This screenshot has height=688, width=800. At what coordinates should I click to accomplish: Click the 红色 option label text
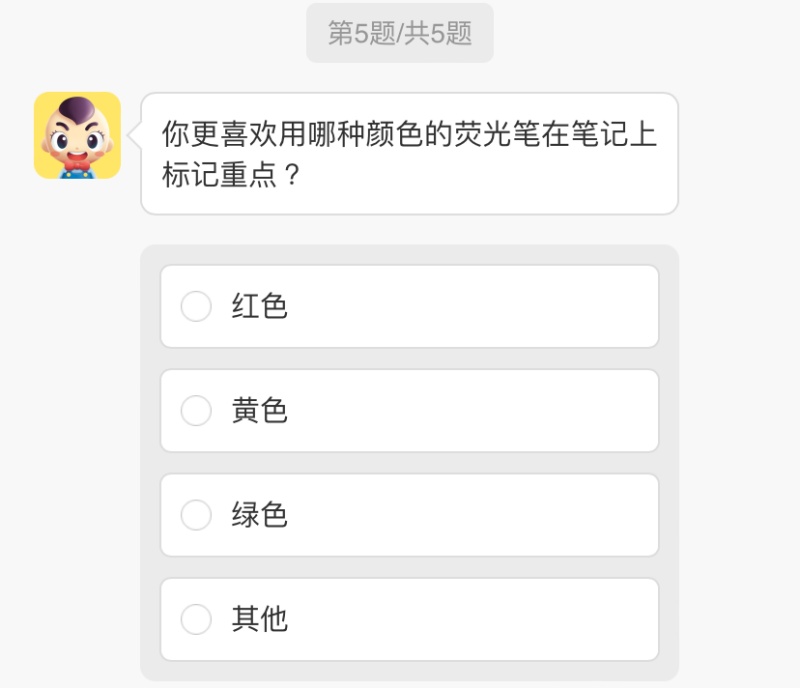260,306
